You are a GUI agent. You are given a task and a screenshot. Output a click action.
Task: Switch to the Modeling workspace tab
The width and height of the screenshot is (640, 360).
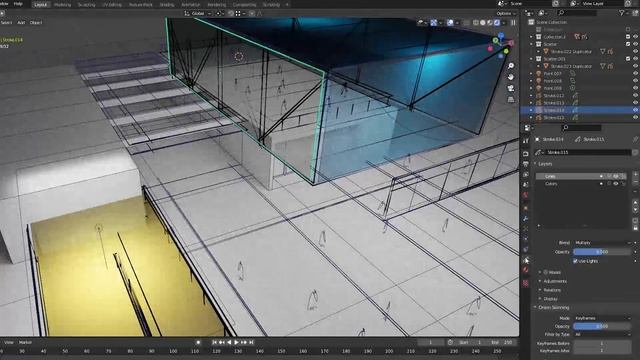[62, 5]
